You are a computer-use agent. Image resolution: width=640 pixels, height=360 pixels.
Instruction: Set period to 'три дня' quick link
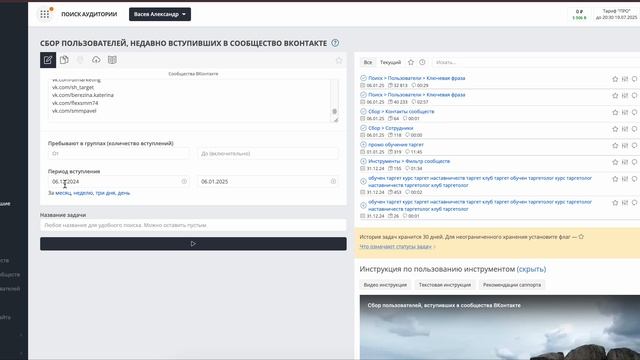(x=105, y=193)
